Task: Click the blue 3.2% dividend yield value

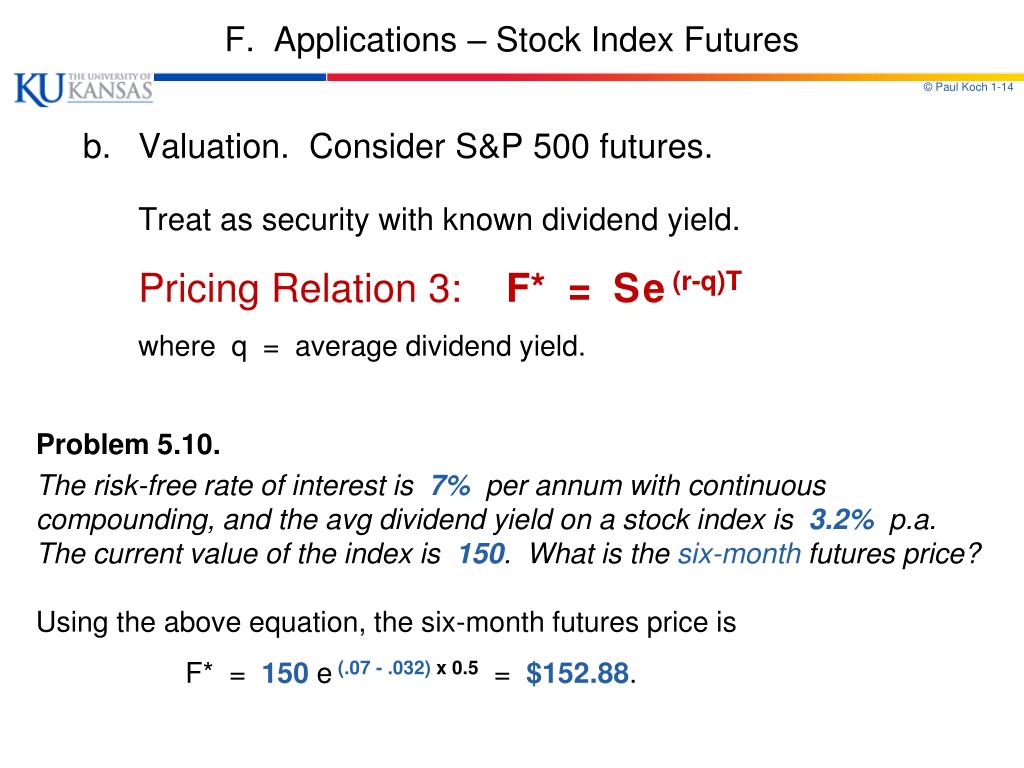Action: [x=842, y=520]
